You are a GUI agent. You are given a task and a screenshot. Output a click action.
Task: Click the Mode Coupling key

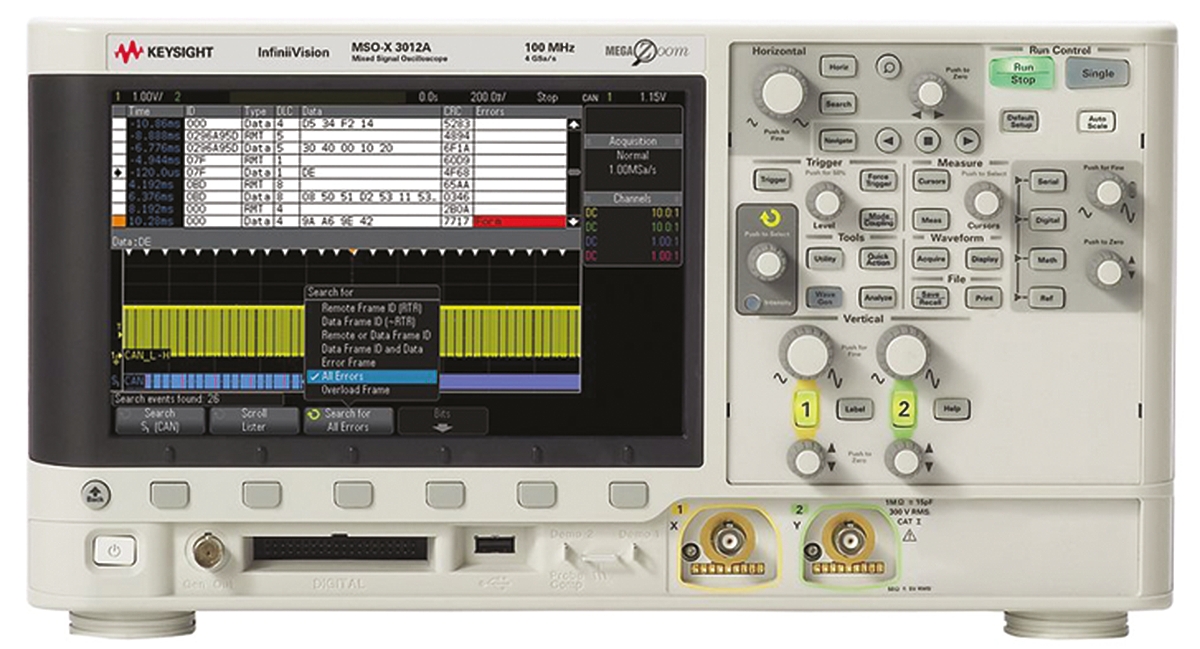(x=879, y=219)
